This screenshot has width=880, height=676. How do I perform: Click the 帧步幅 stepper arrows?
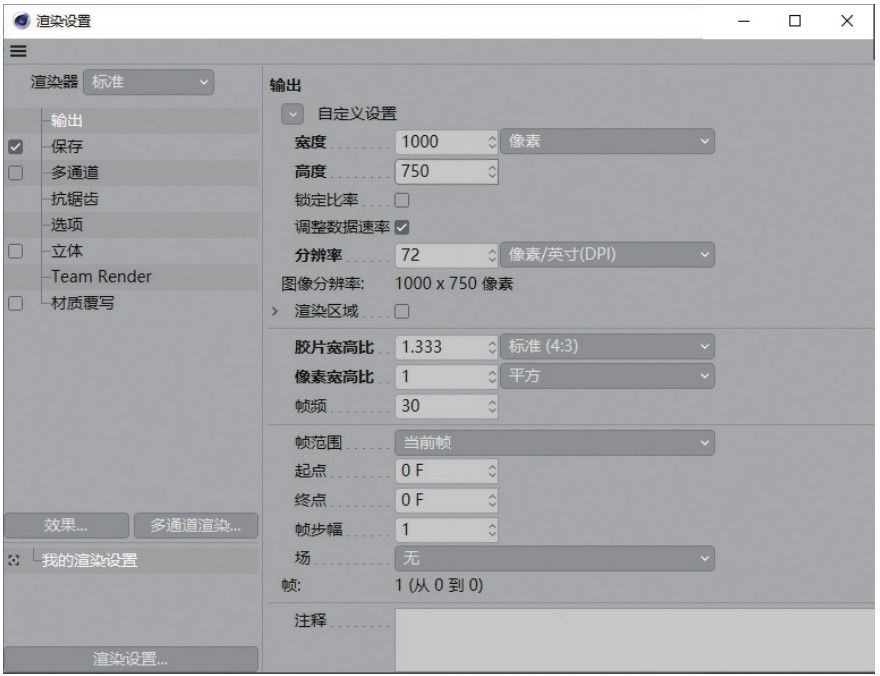pos(492,530)
